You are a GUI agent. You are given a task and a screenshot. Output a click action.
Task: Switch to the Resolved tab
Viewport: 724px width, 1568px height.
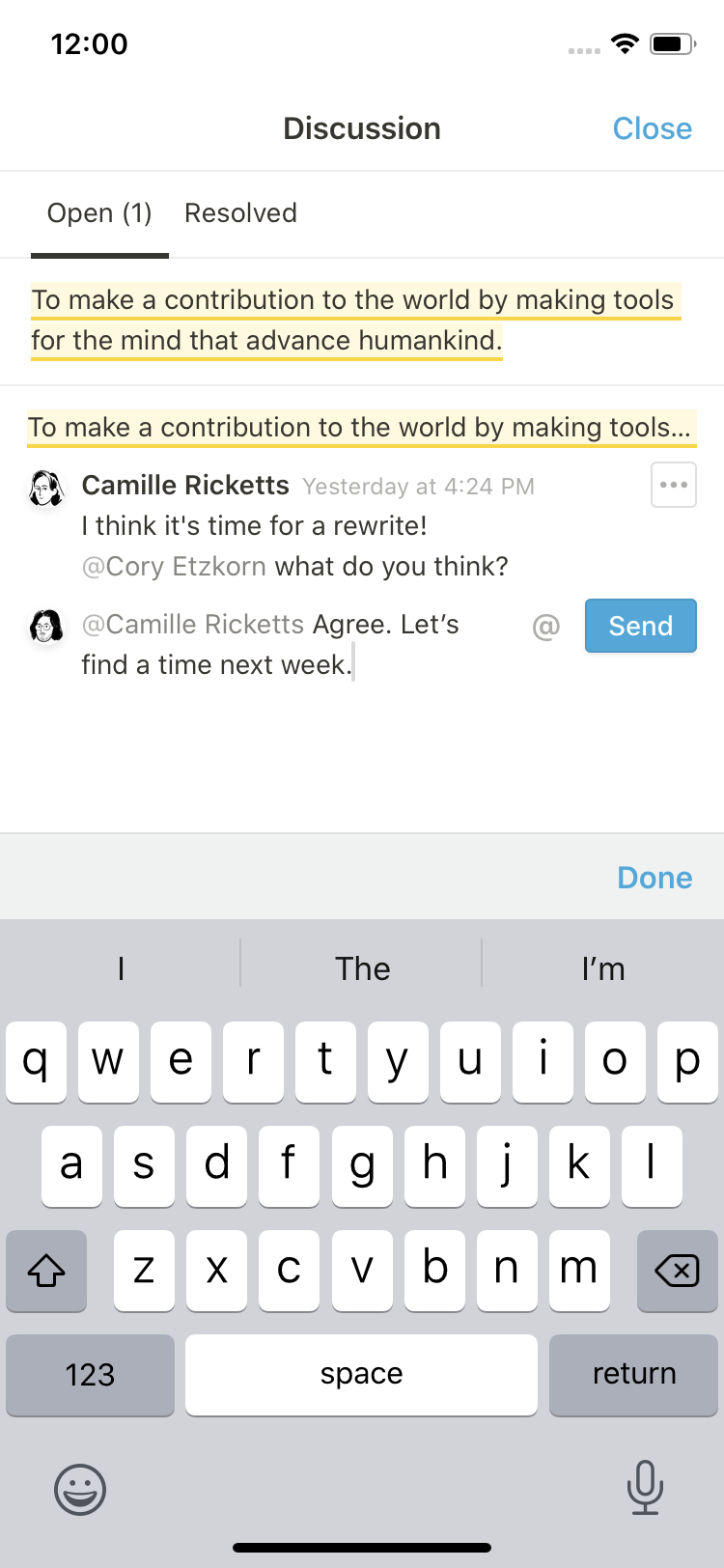pos(240,213)
